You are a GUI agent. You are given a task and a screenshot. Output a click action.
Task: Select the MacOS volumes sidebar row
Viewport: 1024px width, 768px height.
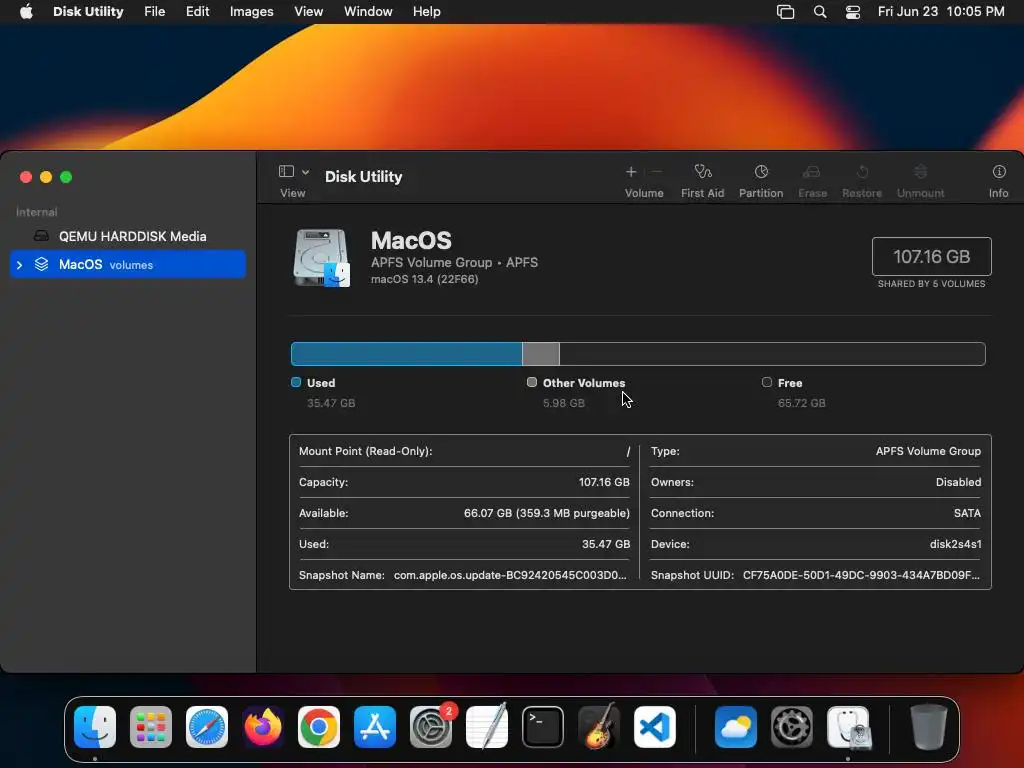click(x=128, y=264)
